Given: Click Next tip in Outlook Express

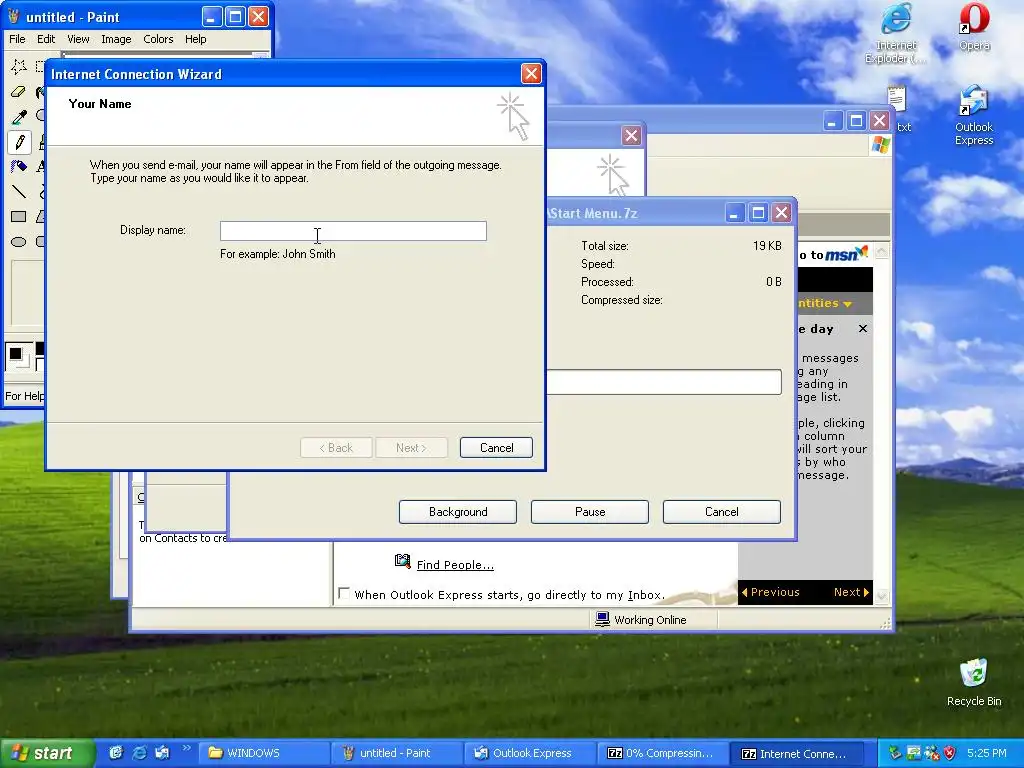Looking at the screenshot, I should point(851,592).
